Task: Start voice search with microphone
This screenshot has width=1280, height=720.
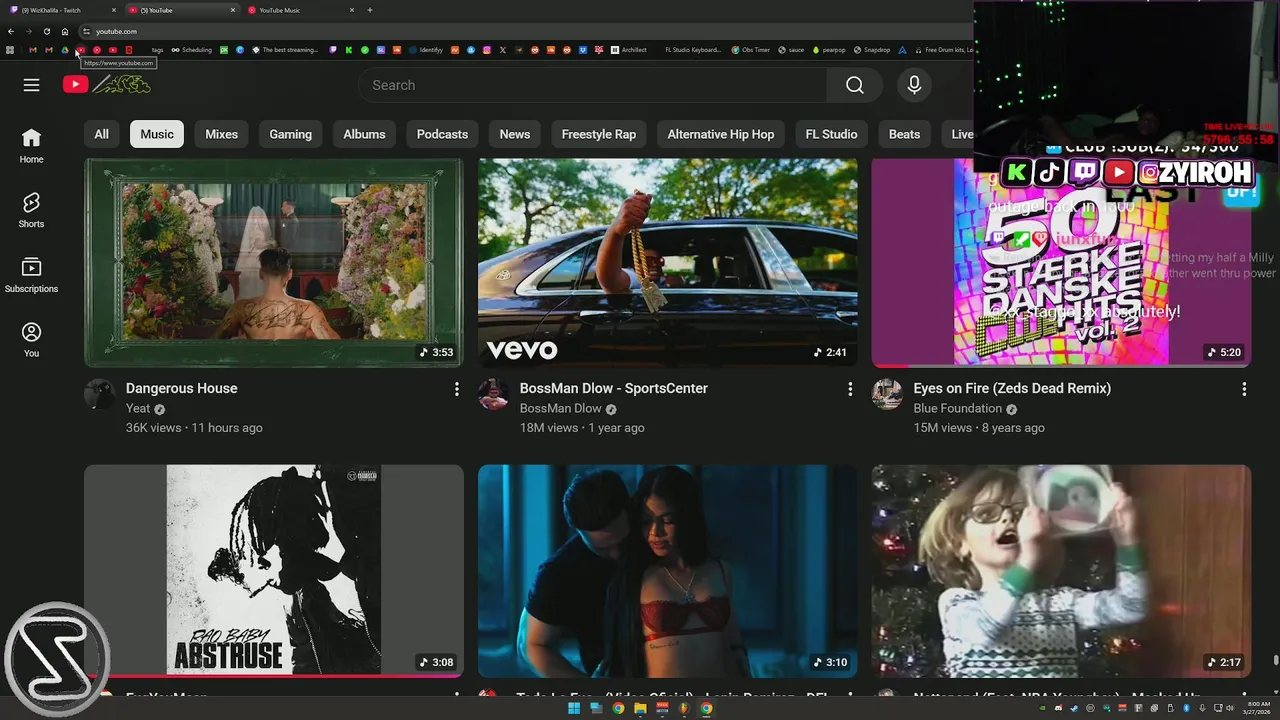Action: (x=914, y=85)
